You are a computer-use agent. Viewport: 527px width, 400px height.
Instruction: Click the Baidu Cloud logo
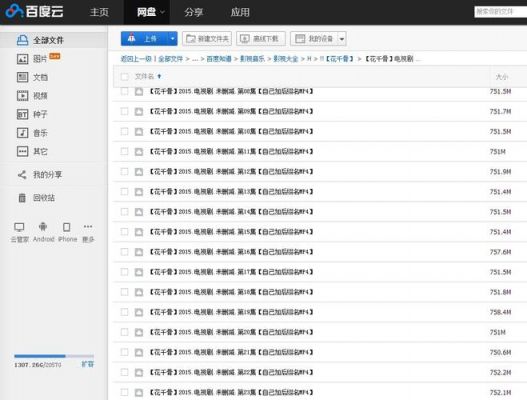[35, 11]
